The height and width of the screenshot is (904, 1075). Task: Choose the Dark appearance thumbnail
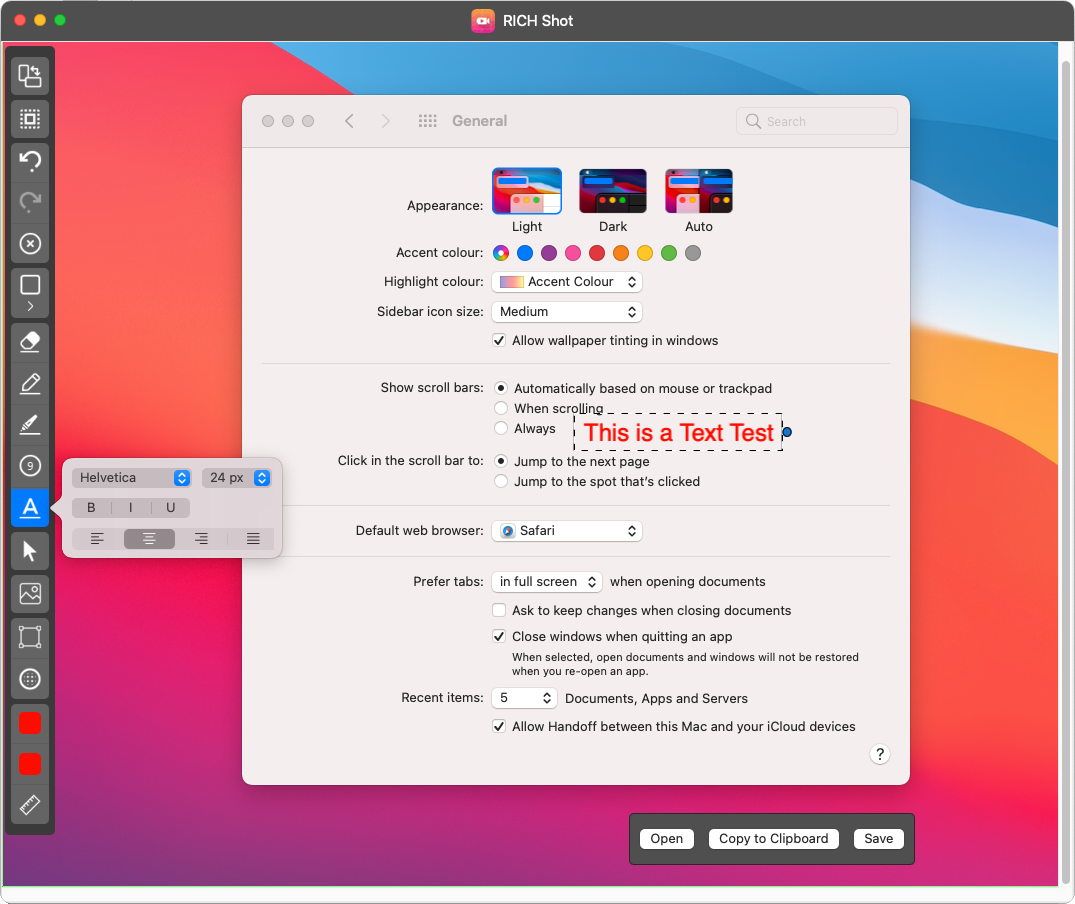tap(613, 191)
